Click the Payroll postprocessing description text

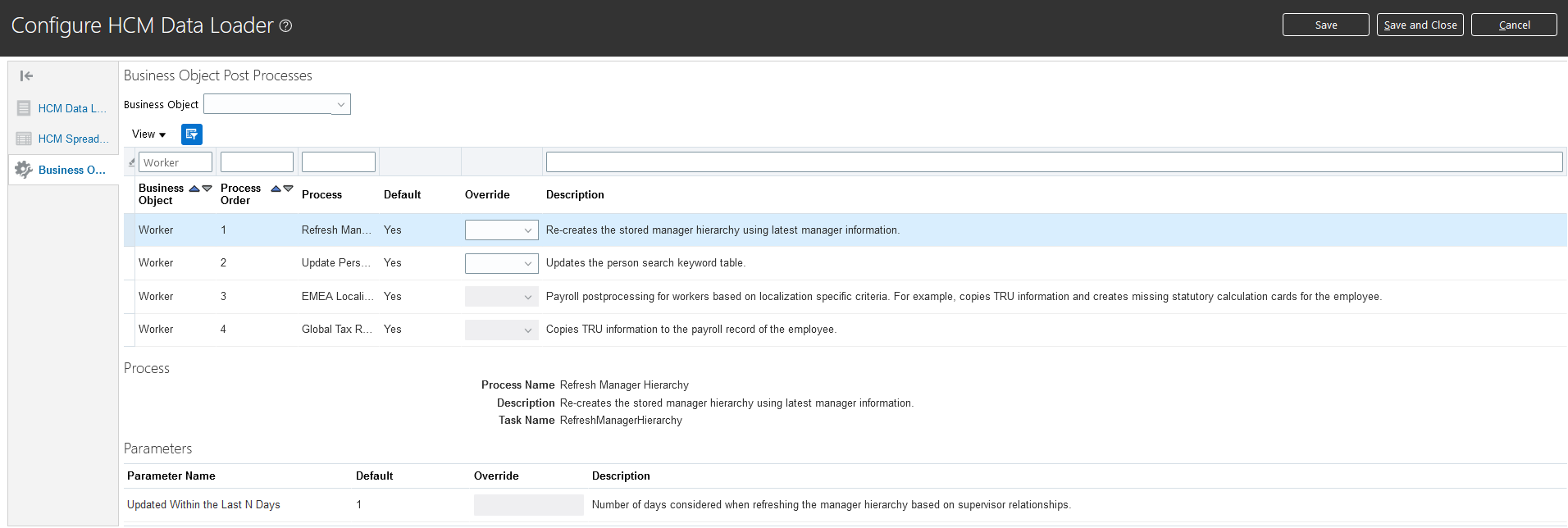pos(964,297)
